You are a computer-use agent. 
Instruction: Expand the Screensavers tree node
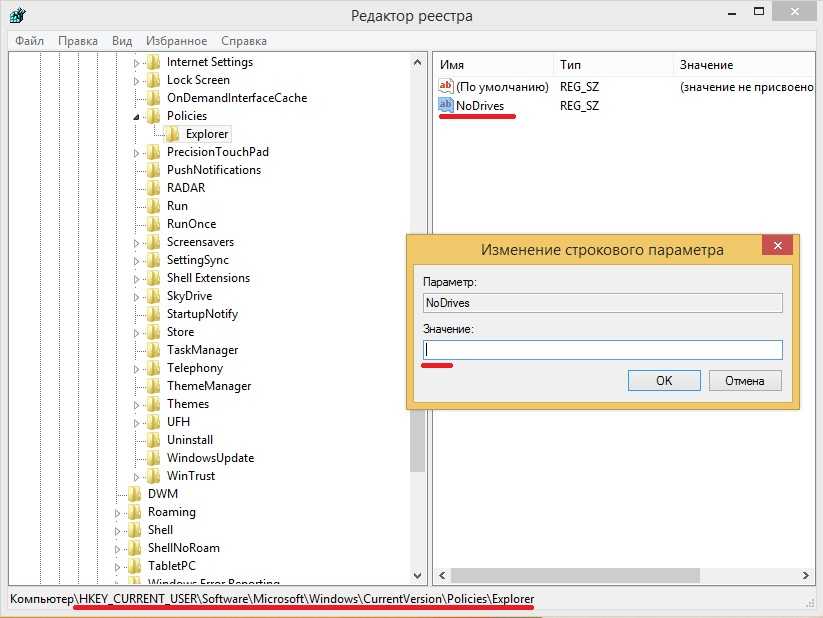(x=137, y=242)
